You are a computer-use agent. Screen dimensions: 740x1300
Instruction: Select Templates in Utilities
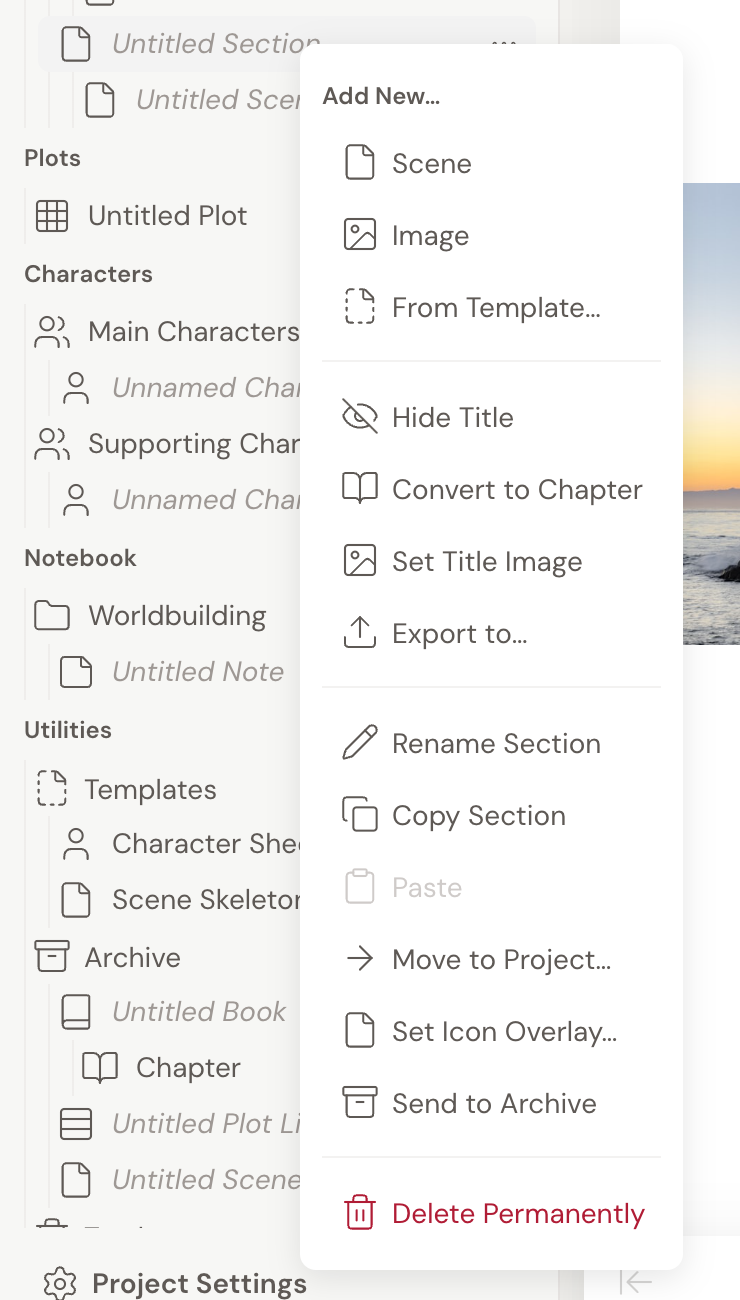point(150,790)
